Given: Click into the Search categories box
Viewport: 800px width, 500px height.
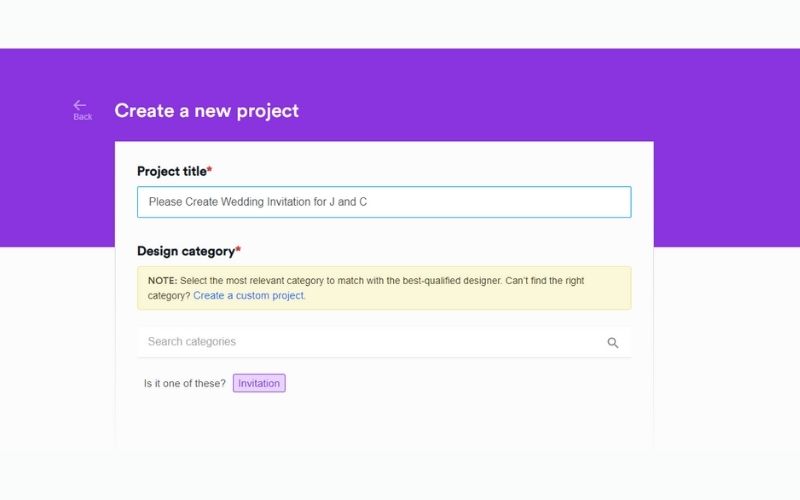Looking at the screenshot, I should pyautogui.click(x=370, y=342).
